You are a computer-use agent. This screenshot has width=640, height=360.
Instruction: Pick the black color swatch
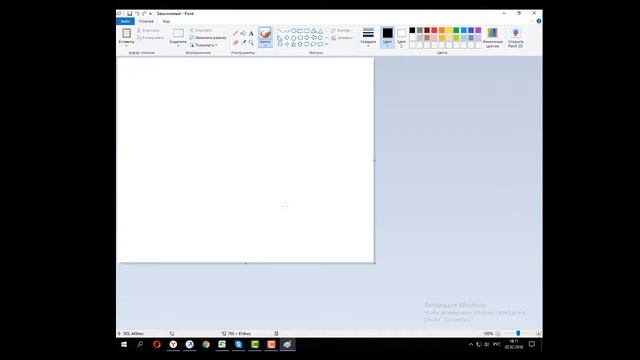point(412,30)
